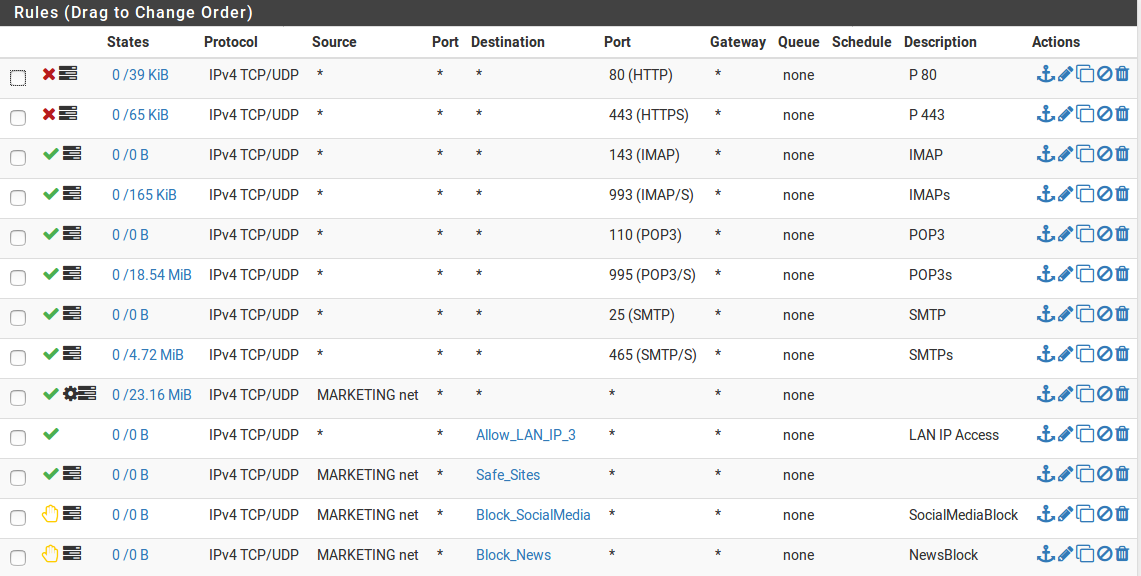Open the 0 /18.54 MiB states for POP3s
Screen dimensions: 1141x576
point(151,275)
